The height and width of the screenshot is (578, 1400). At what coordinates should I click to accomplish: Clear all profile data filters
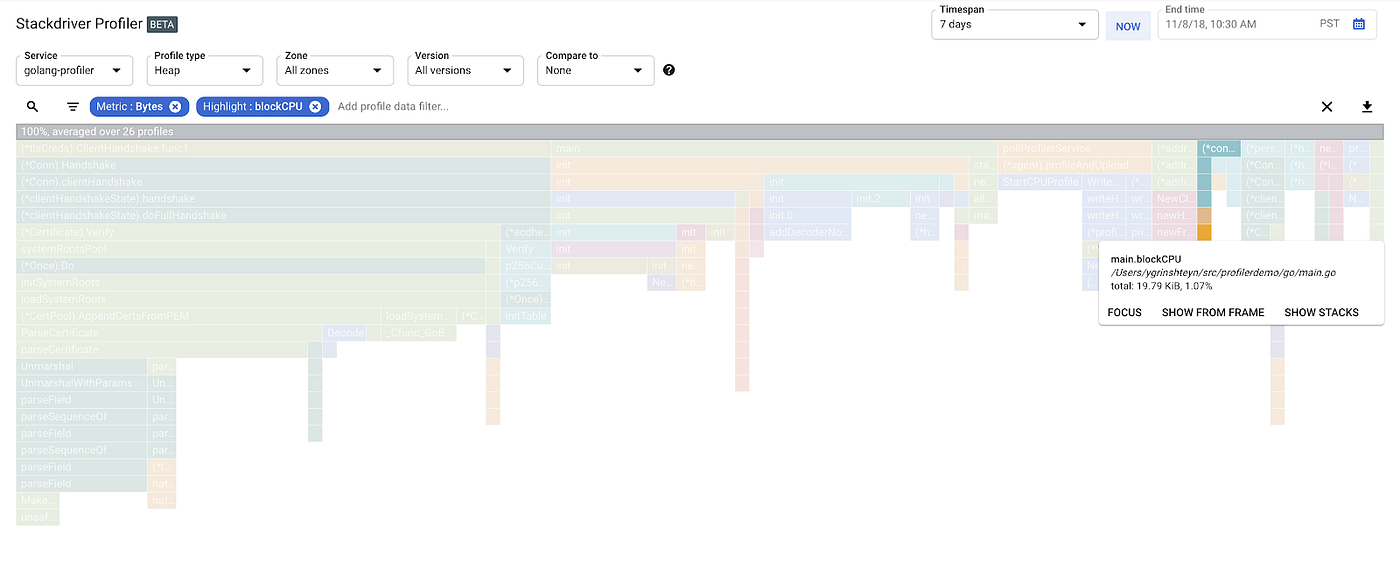[x=1327, y=106]
